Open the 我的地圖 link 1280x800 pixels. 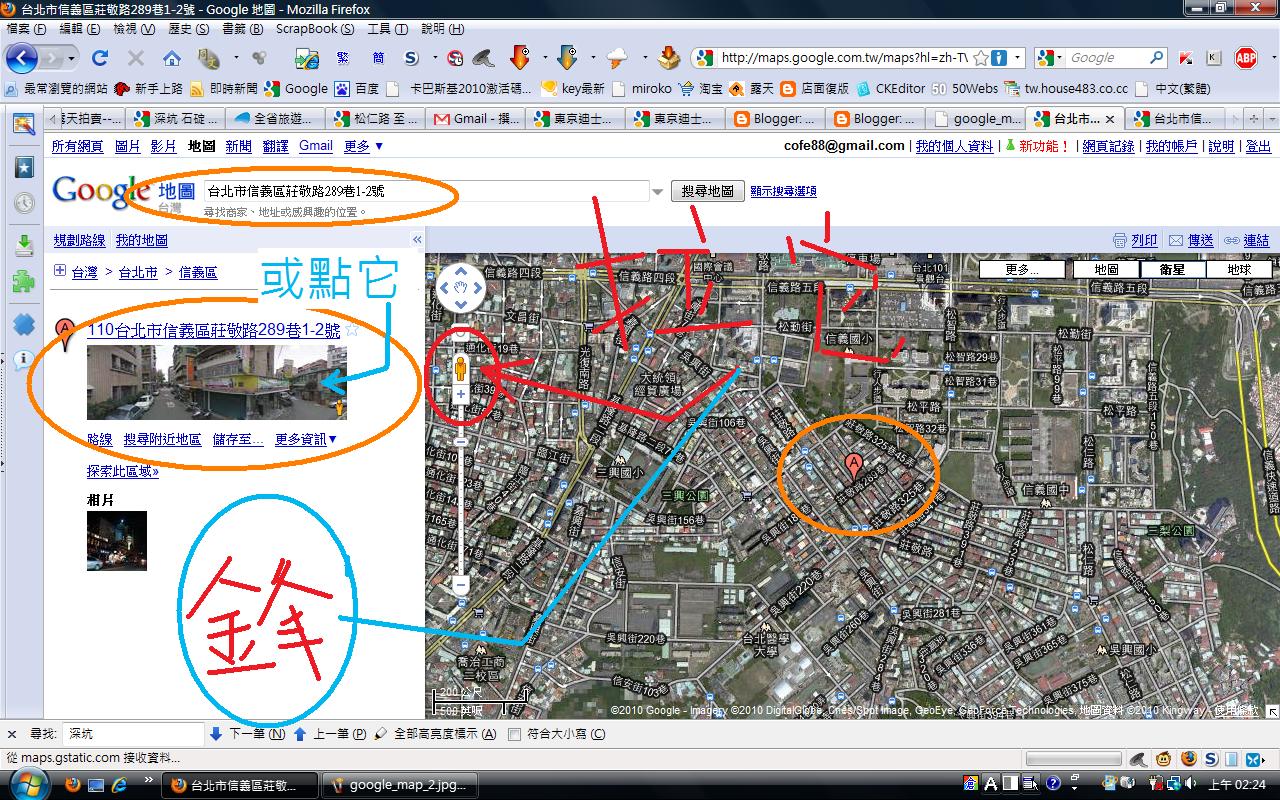pos(141,240)
